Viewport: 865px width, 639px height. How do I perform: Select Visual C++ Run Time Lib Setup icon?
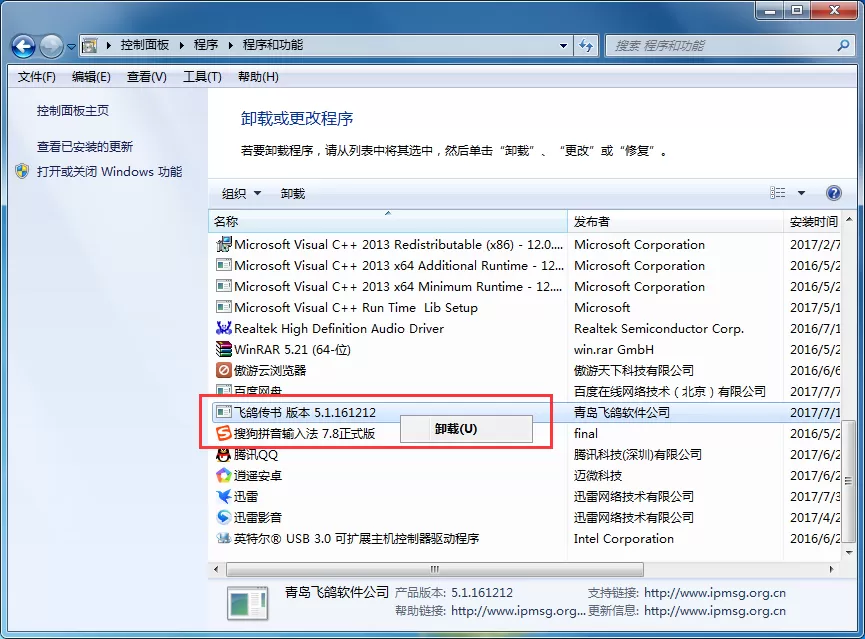[223, 307]
